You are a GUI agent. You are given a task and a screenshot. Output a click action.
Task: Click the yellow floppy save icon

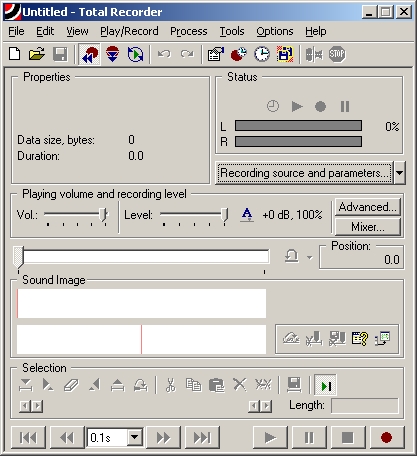pos(285,54)
